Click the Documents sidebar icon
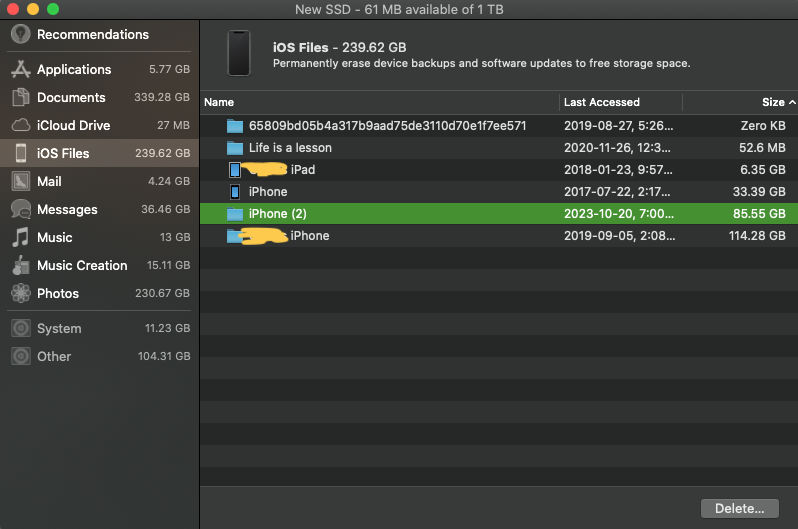Screen dimensions: 798x529 pyautogui.click(x=20, y=97)
